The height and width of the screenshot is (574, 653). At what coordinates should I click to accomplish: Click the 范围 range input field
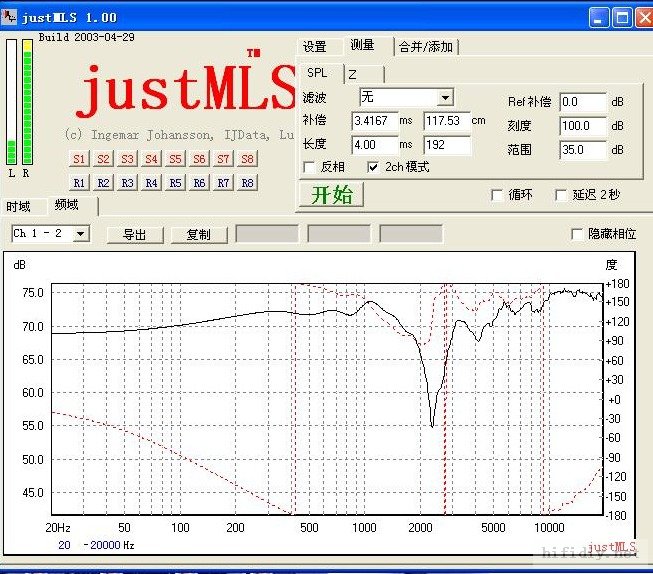(x=582, y=150)
